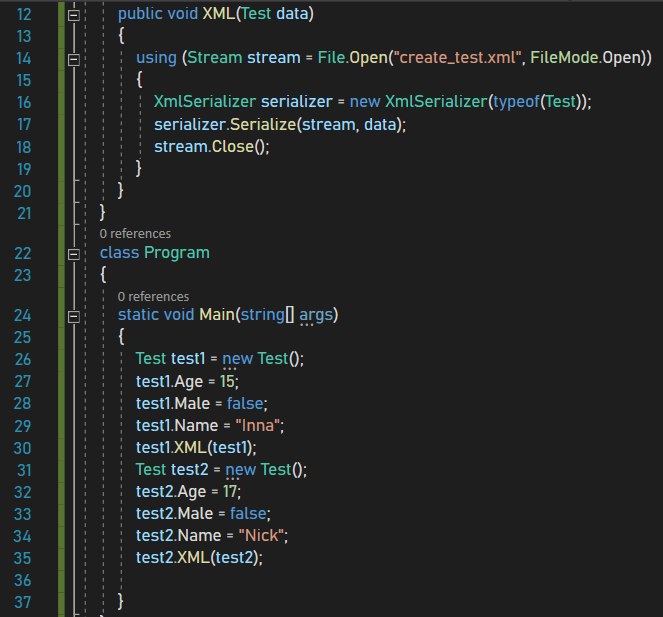Click the Test test2 = new Test() declaration
This screenshot has width=663, height=617.
221,469
